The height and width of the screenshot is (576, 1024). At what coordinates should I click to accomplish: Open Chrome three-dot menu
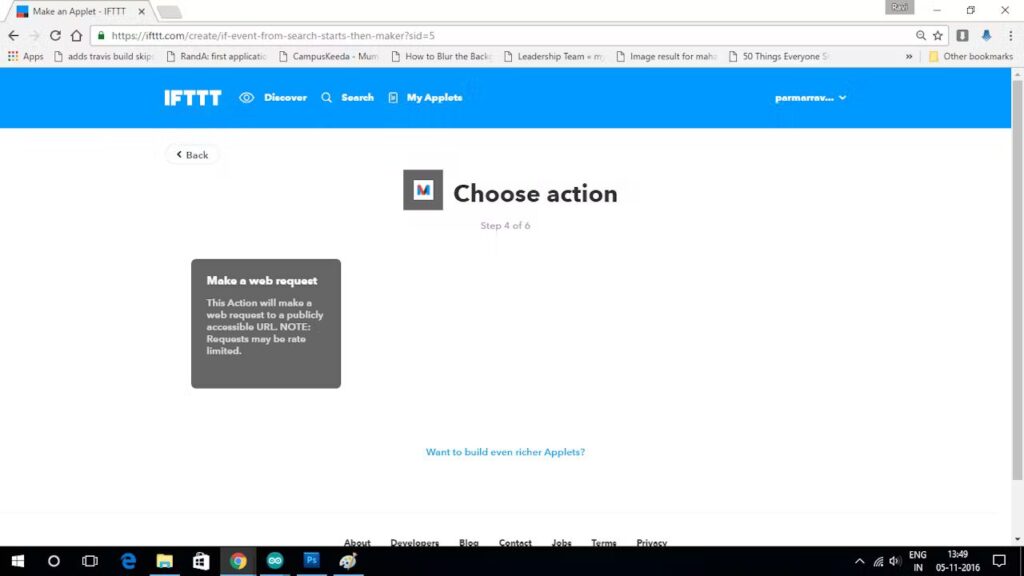1010,35
